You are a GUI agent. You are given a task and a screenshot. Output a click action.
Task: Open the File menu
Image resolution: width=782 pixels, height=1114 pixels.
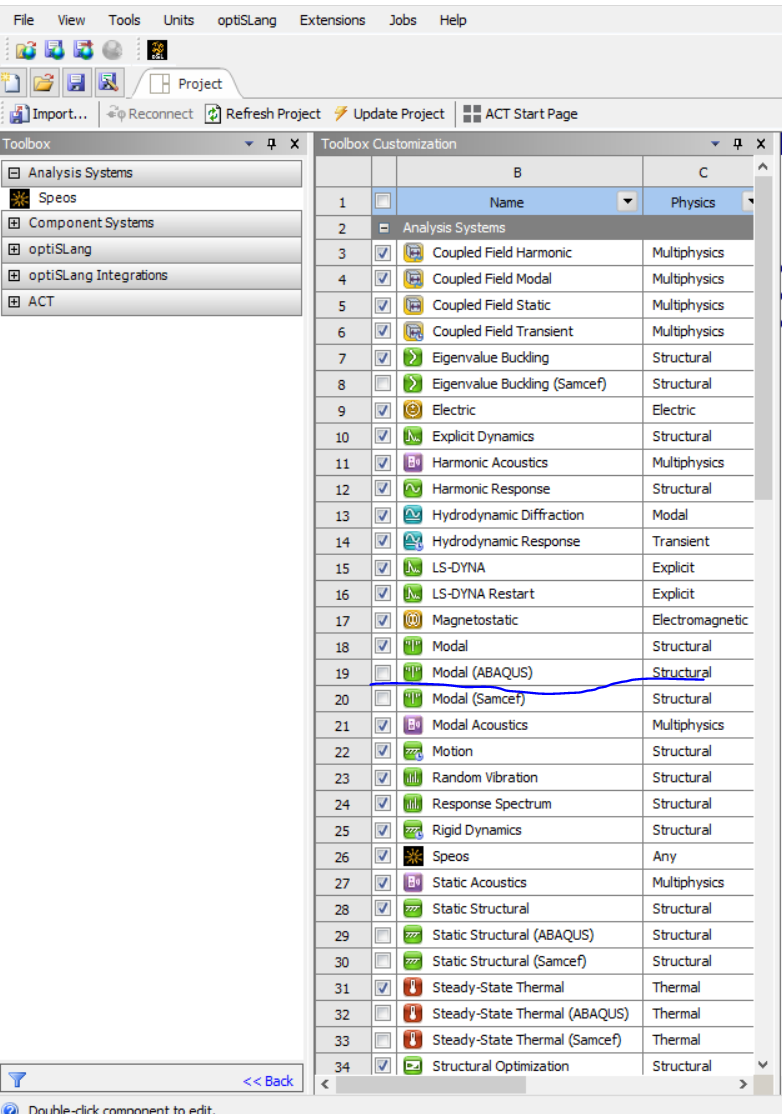23,20
